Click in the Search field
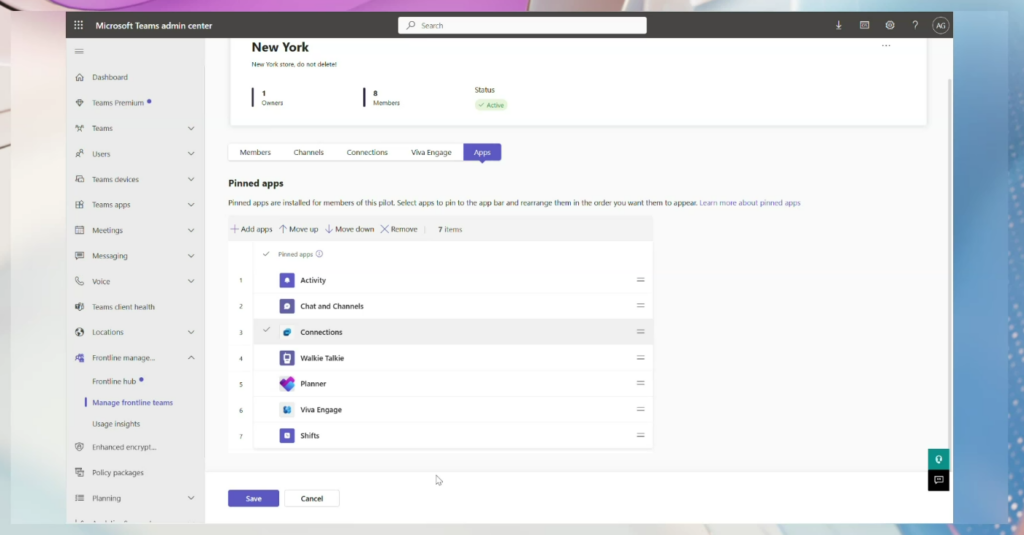1024x535 pixels. (x=522, y=25)
